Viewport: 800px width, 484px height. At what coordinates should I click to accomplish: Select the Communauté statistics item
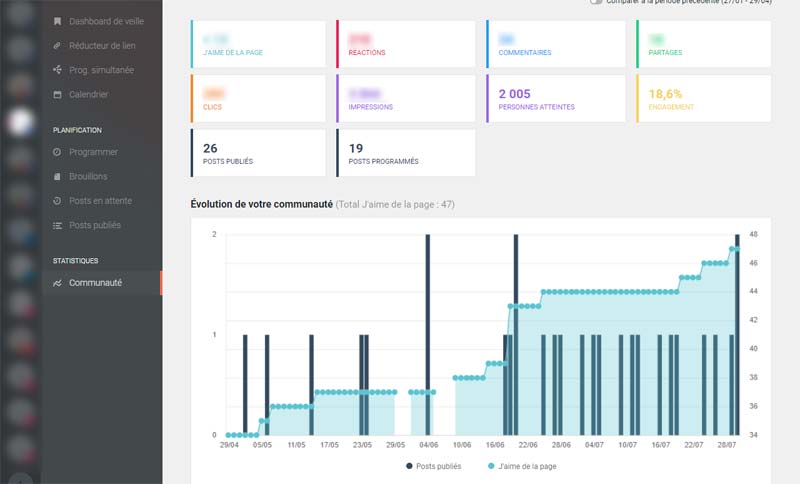pos(102,283)
